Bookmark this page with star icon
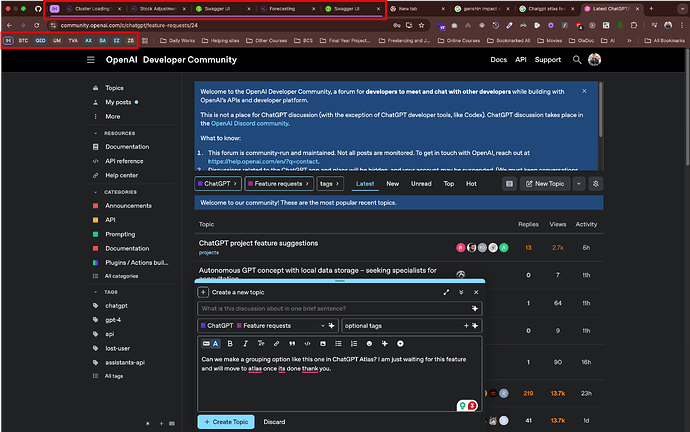 (421, 26)
